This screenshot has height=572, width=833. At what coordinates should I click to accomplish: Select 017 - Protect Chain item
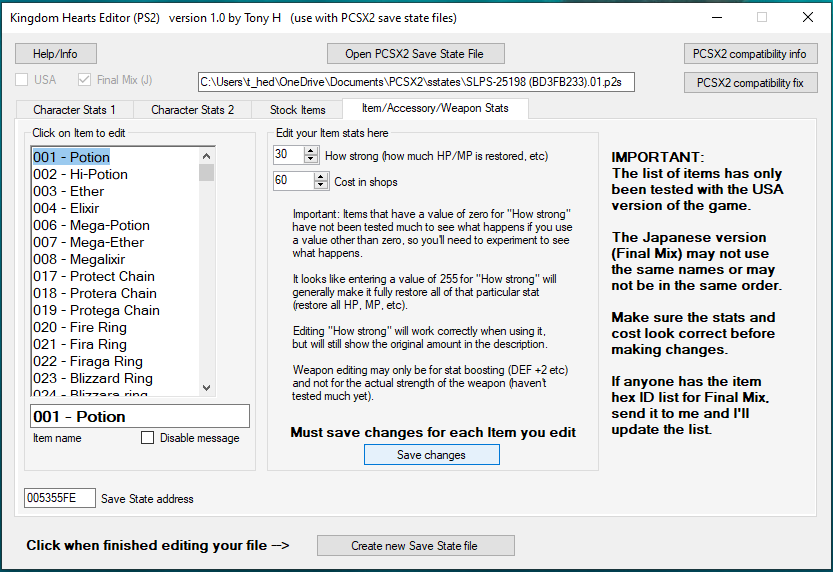(x=93, y=276)
